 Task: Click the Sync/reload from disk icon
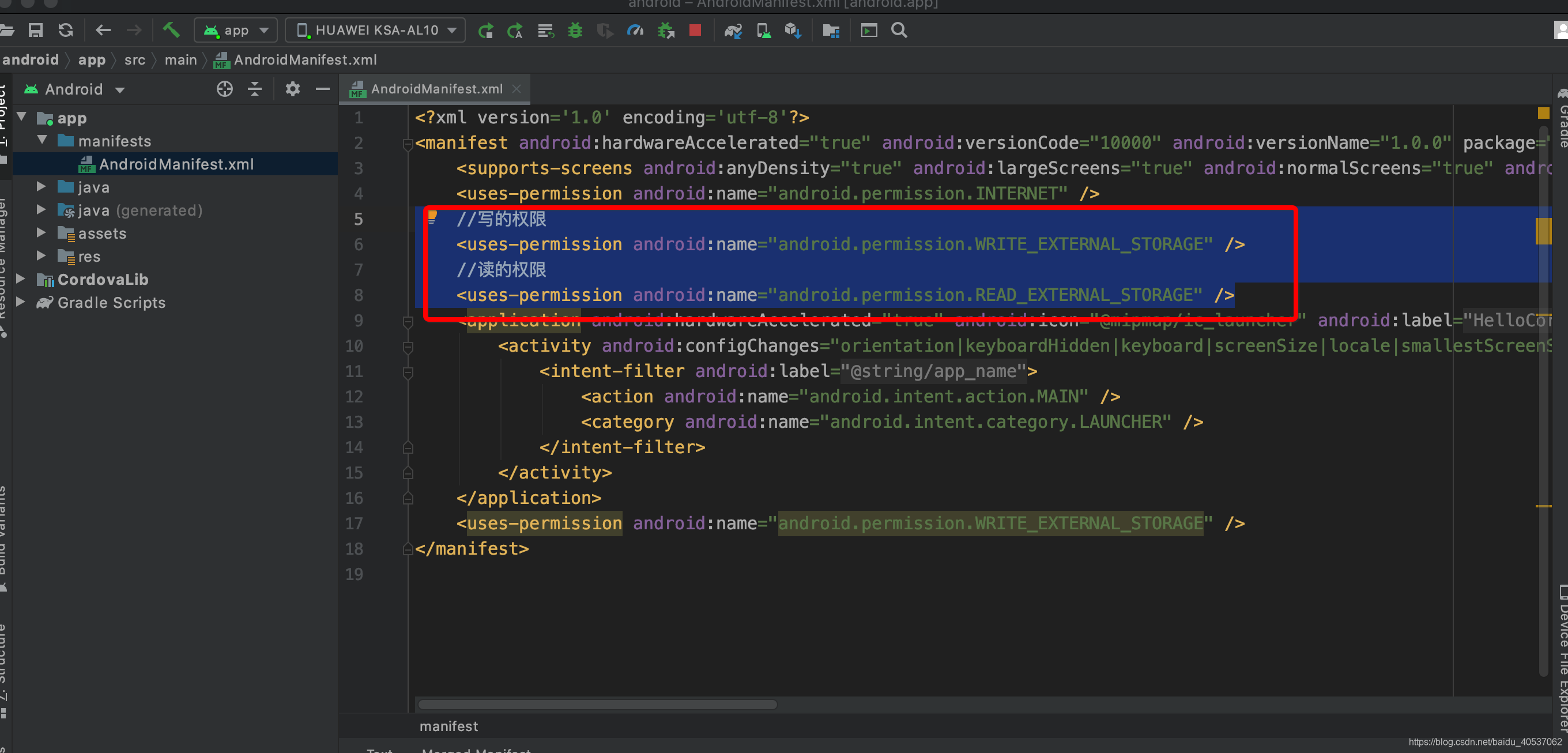click(66, 30)
